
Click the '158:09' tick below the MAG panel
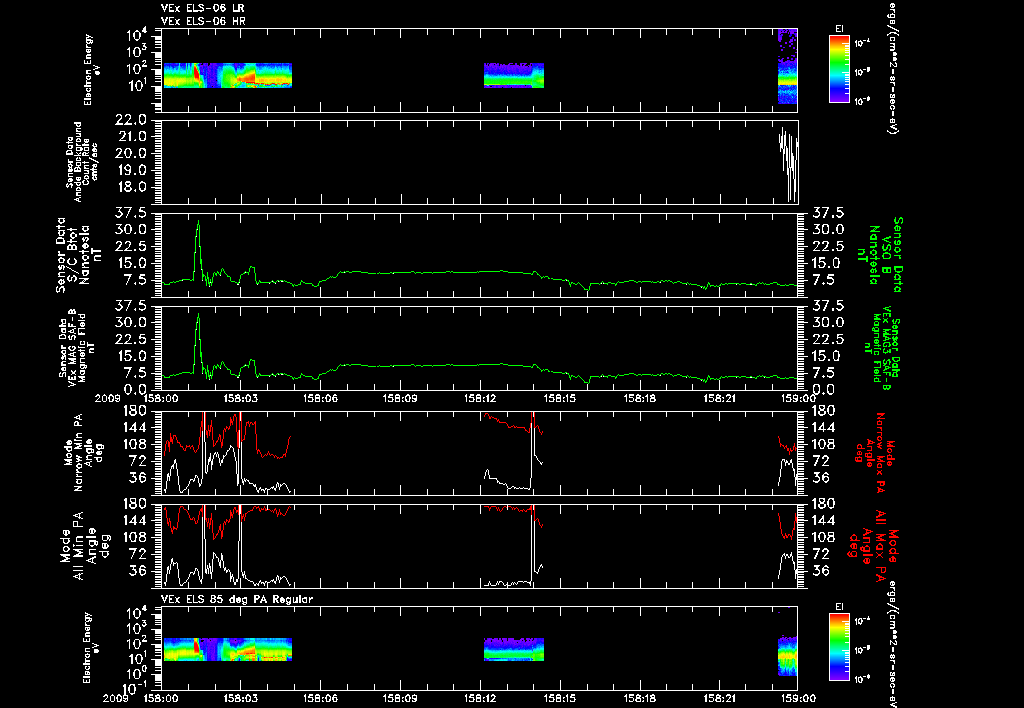click(x=400, y=398)
